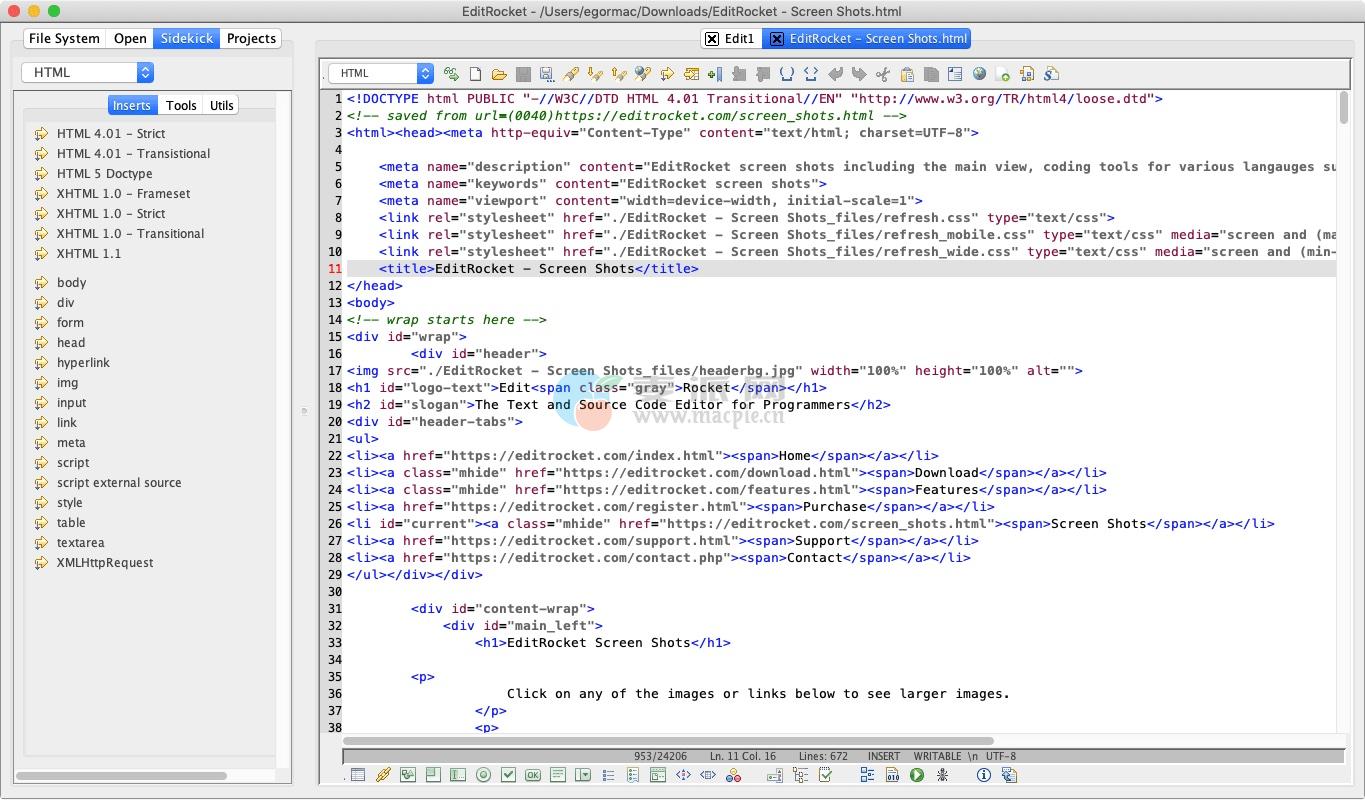Insert an image with the picture icon
Screen dimensions: 1365x800
coord(408,775)
